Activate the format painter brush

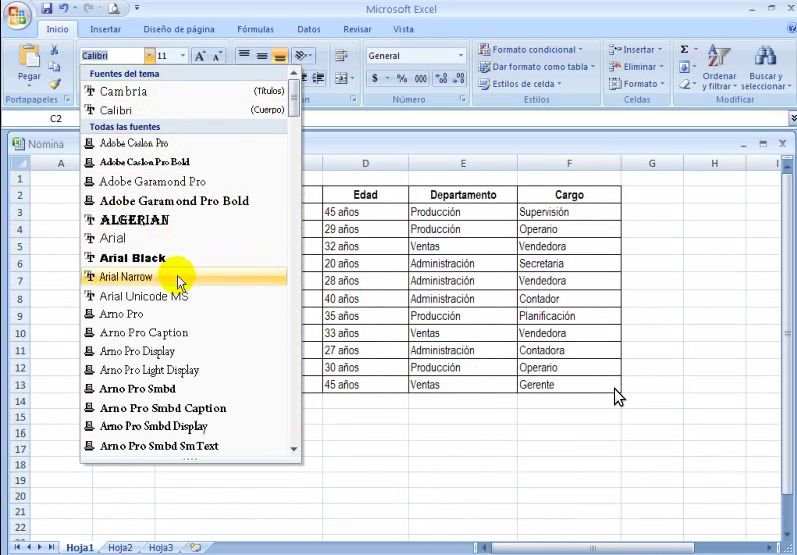tap(54, 83)
